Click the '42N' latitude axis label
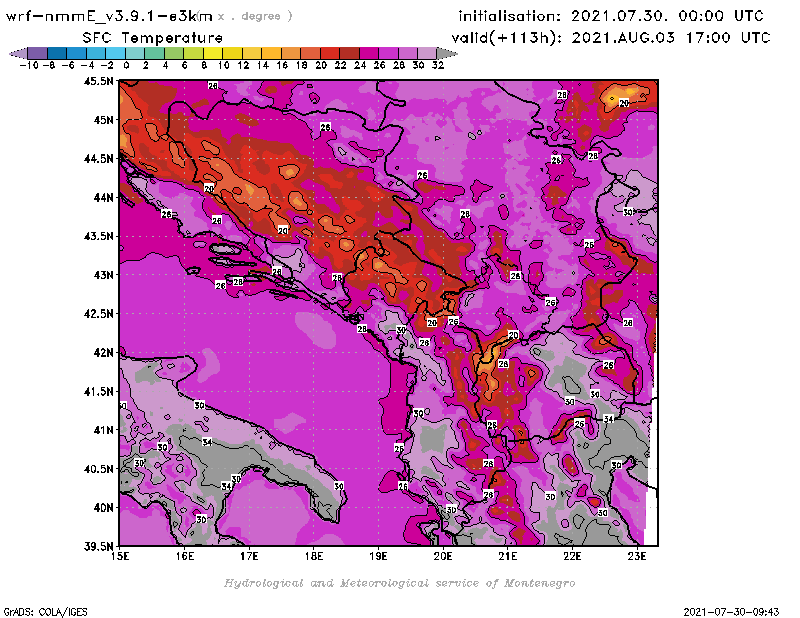 [103, 353]
